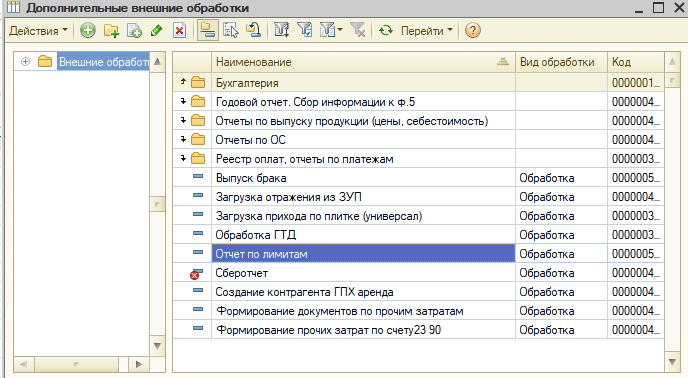Maximize Дополнительные внешние обработки window
Image resolution: width=688 pixels, height=378 pixels.
(658, 7)
